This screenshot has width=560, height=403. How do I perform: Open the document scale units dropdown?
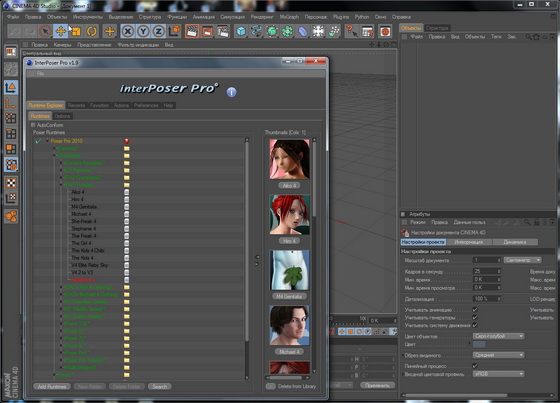pyautogui.click(x=522, y=260)
